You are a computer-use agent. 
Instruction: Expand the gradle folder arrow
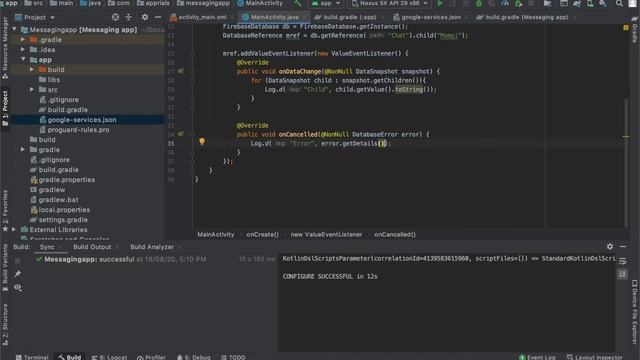pos(23,150)
